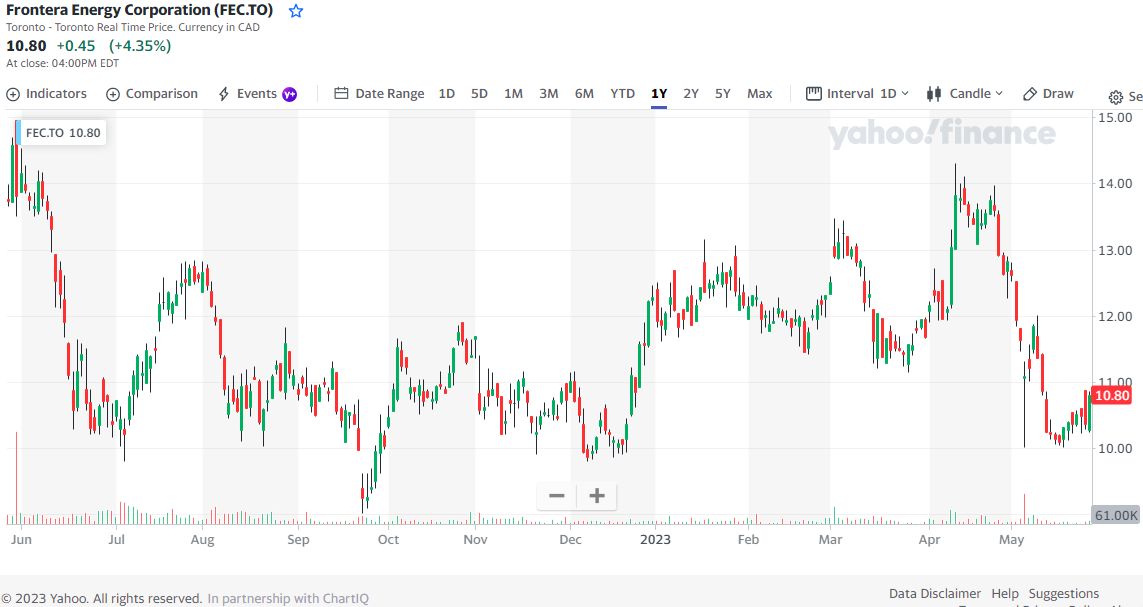Image resolution: width=1143 pixels, height=607 pixels.
Task: Select the YTD range
Action: coord(623,94)
